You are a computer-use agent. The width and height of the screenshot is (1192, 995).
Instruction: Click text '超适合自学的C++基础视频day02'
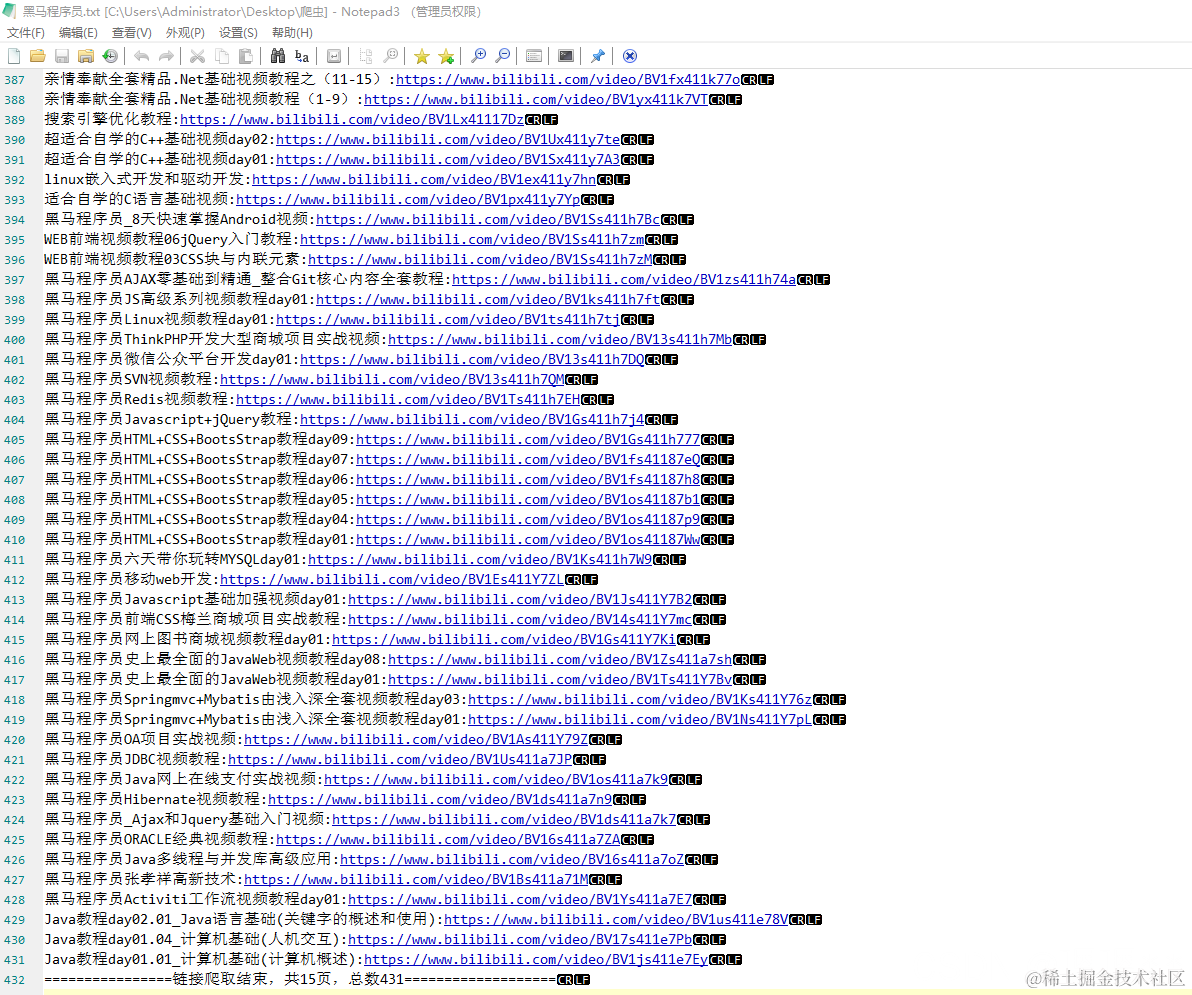coord(157,139)
